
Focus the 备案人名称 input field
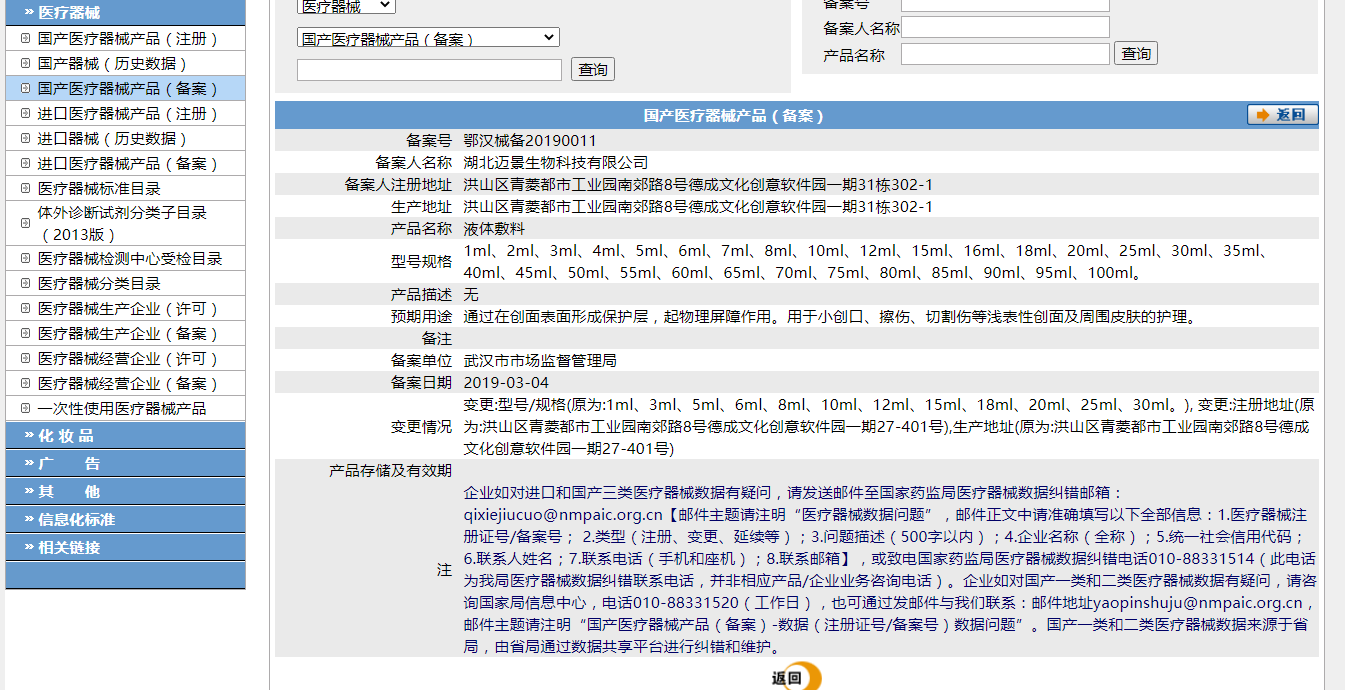tap(1005, 28)
